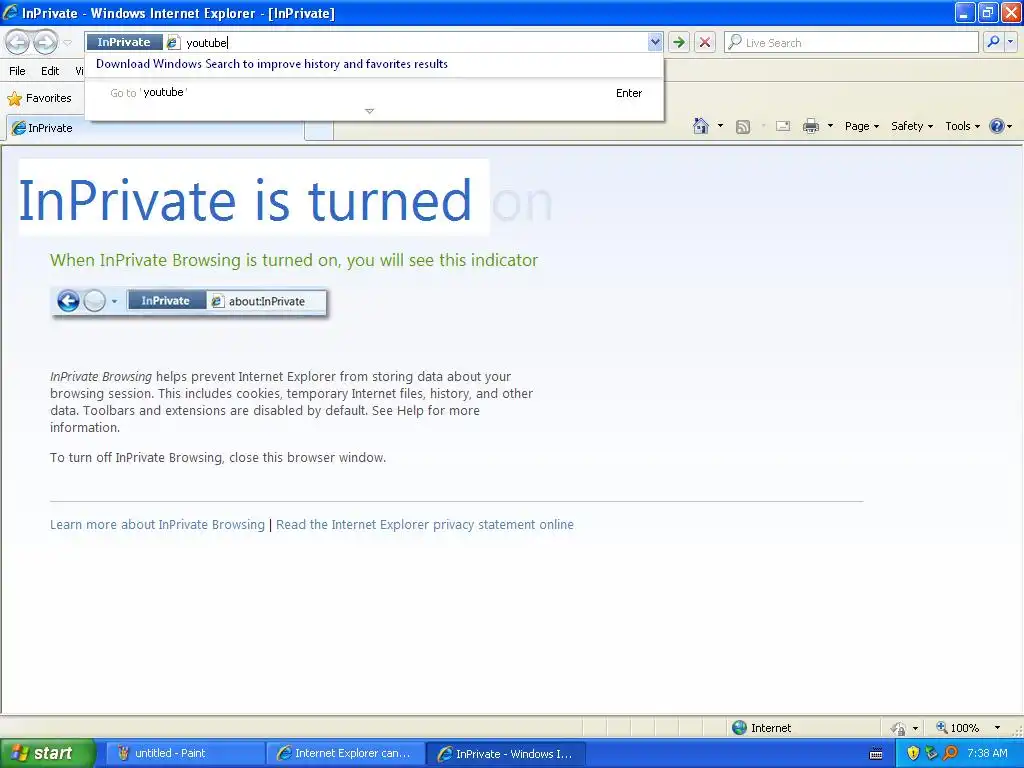The image size is (1024, 768).
Task: Click the page icon beside youtube in address bar
Action: point(172,43)
